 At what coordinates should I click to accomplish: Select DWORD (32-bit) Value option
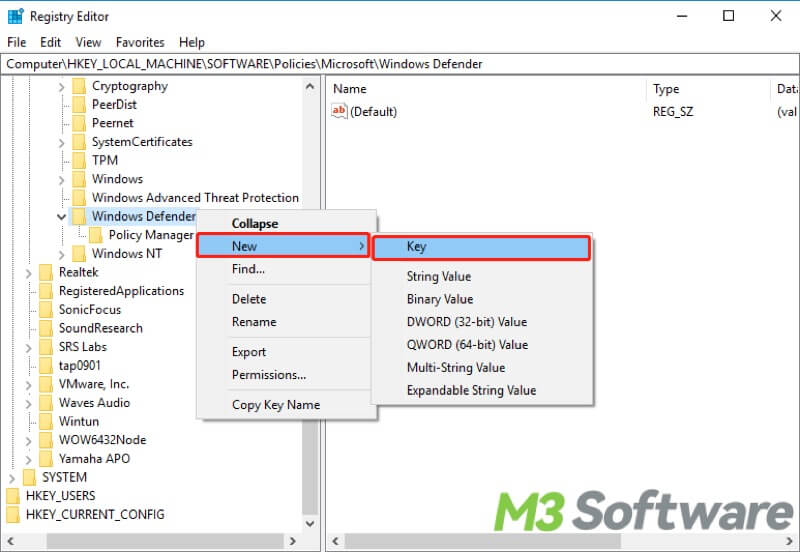pyautogui.click(x=482, y=322)
